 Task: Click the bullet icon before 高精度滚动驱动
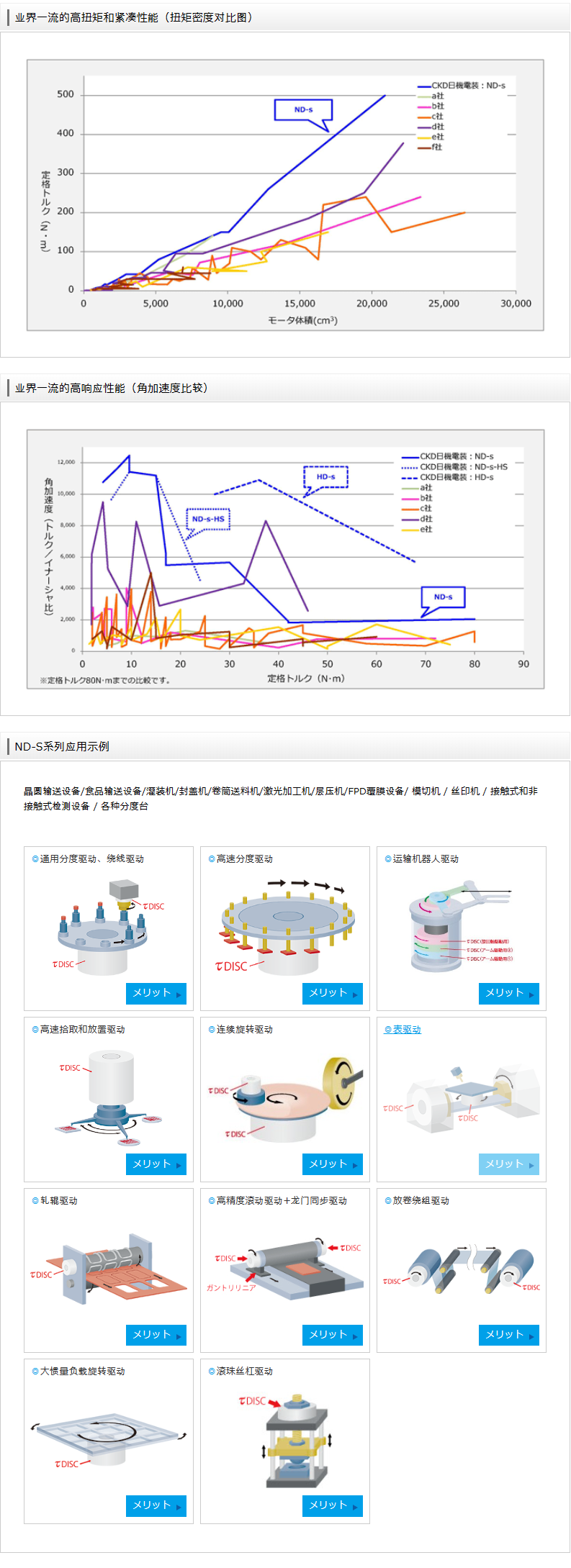tap(212, 1201)
